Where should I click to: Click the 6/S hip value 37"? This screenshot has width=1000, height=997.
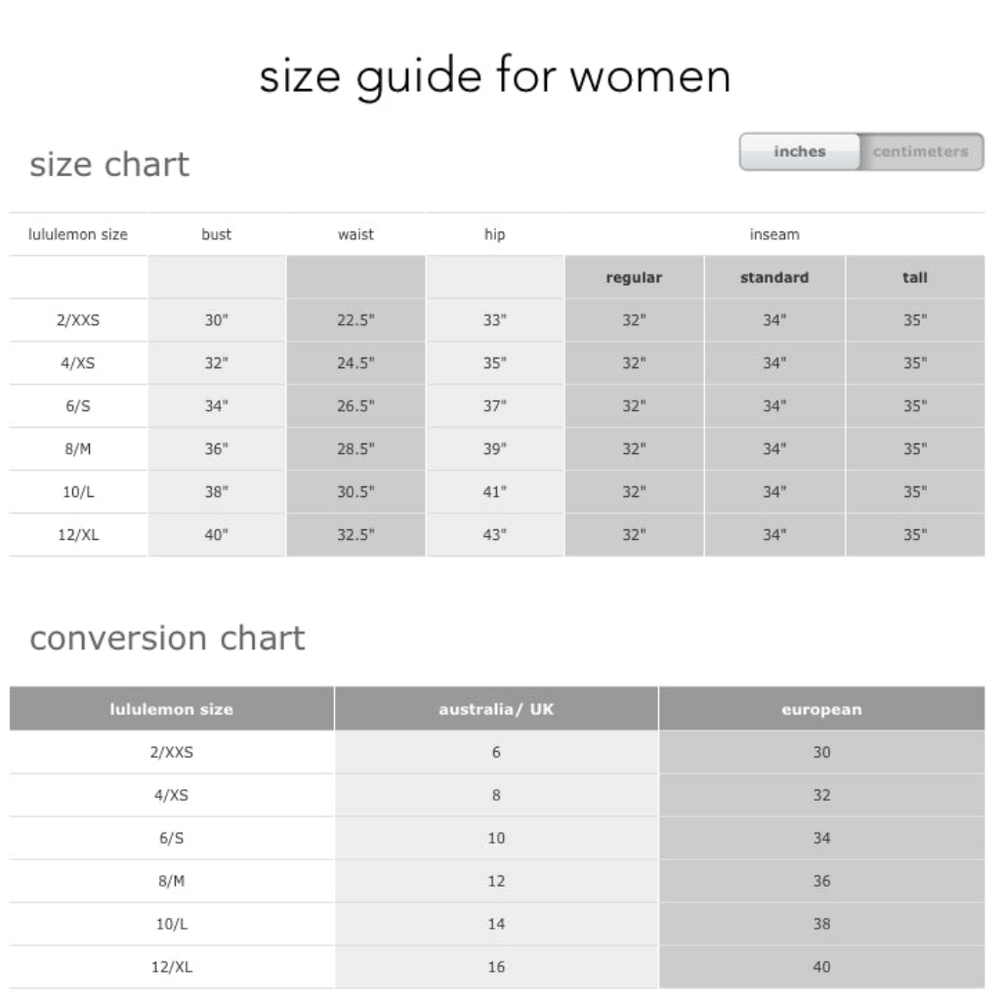point(494,406)
